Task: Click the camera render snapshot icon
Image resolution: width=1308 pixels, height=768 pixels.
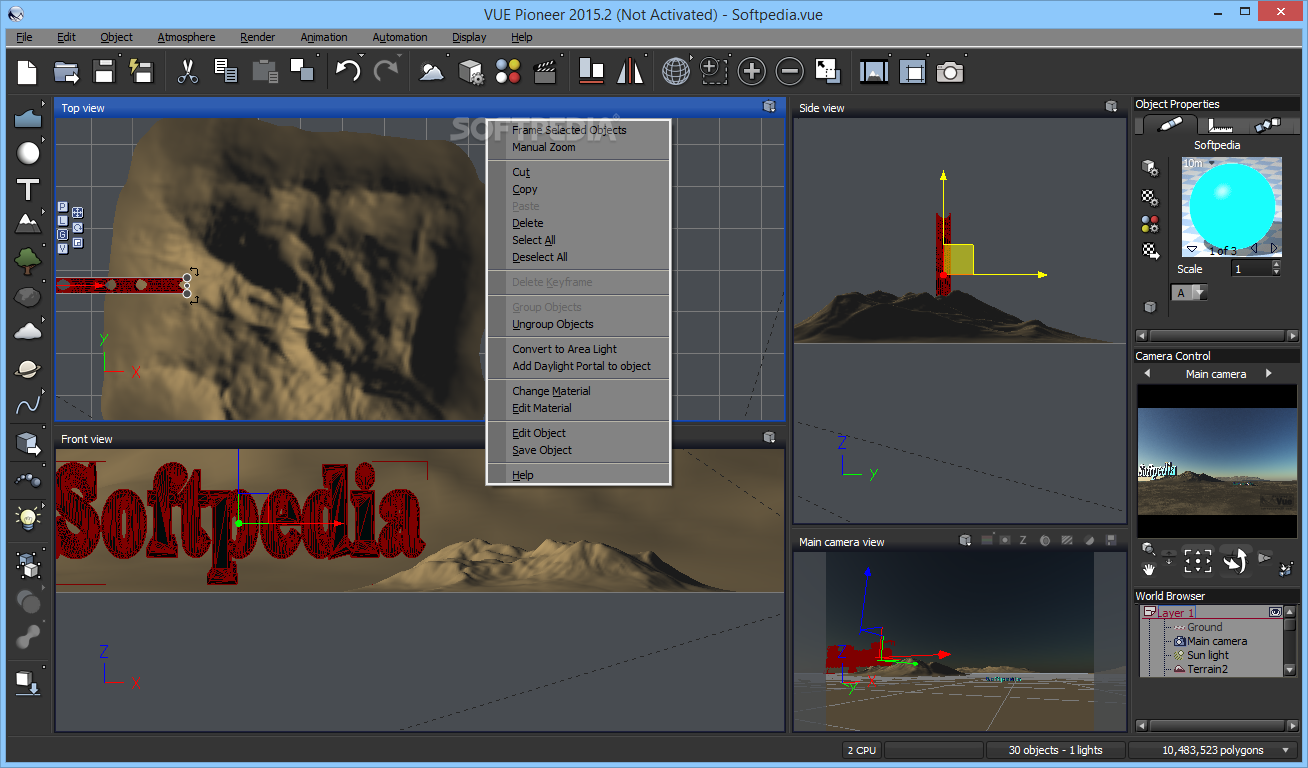Action: (950, 71)
